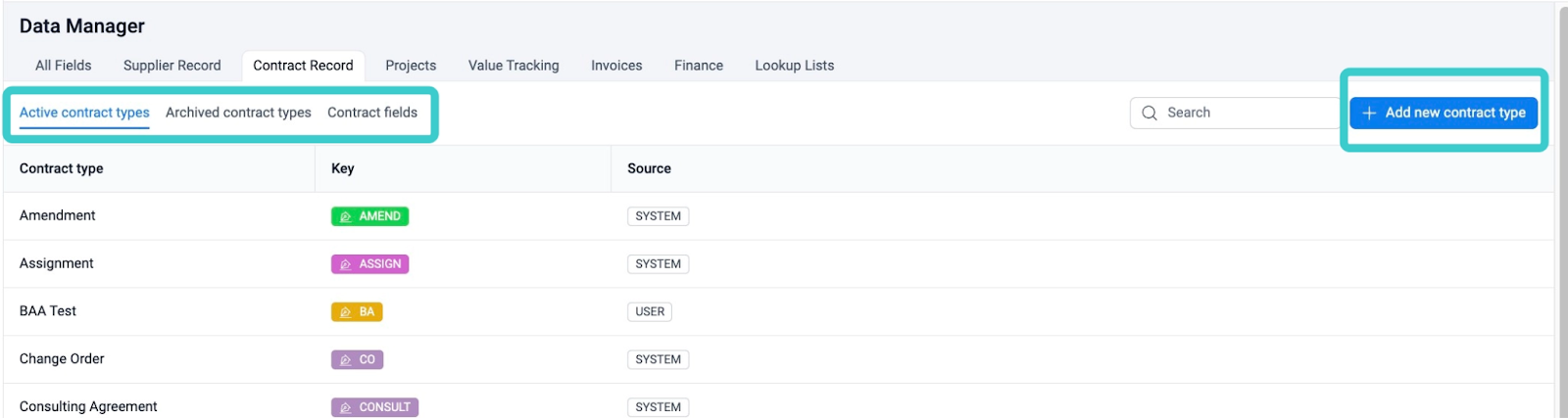1568x418 pixels.
Task: Open the Change Order contract type row
Action: (778, 359)
